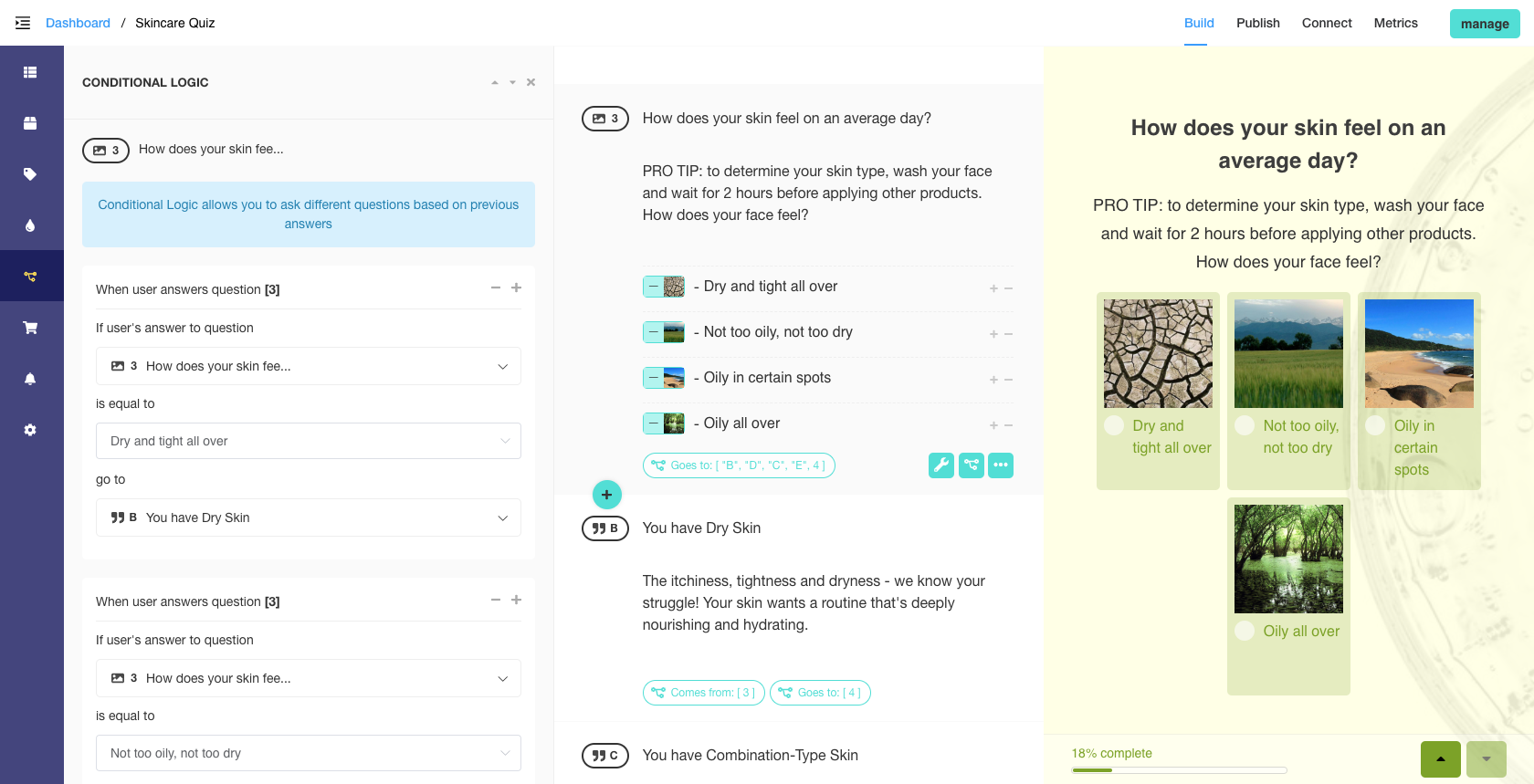This screenshot has width=1534, height=784.
Task: Click 'Goes to: [B, D, C, E, 4]' tag
Action: pos(739,465)
